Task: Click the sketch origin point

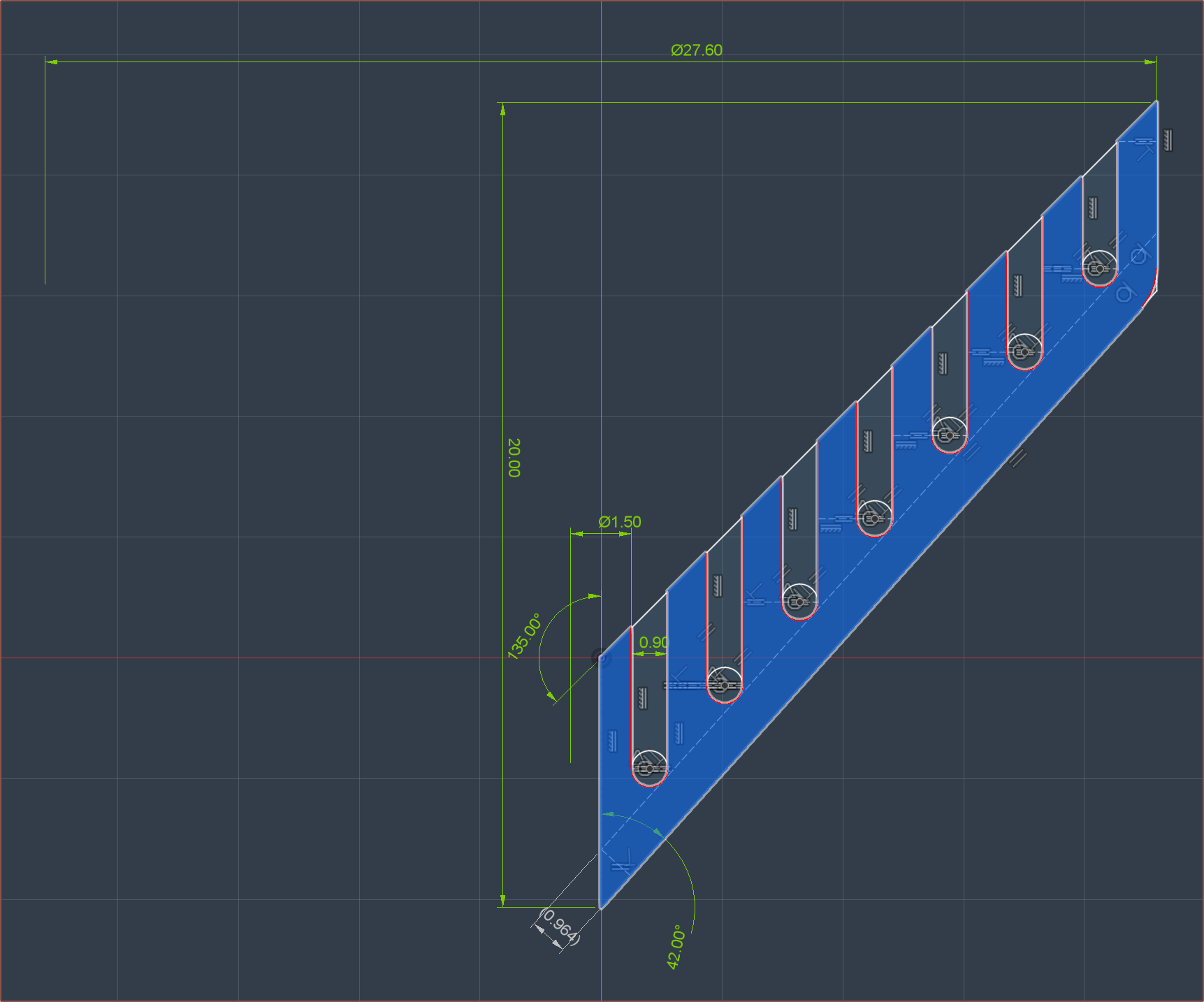Action: pyautogui.click(x=600, y=658)
